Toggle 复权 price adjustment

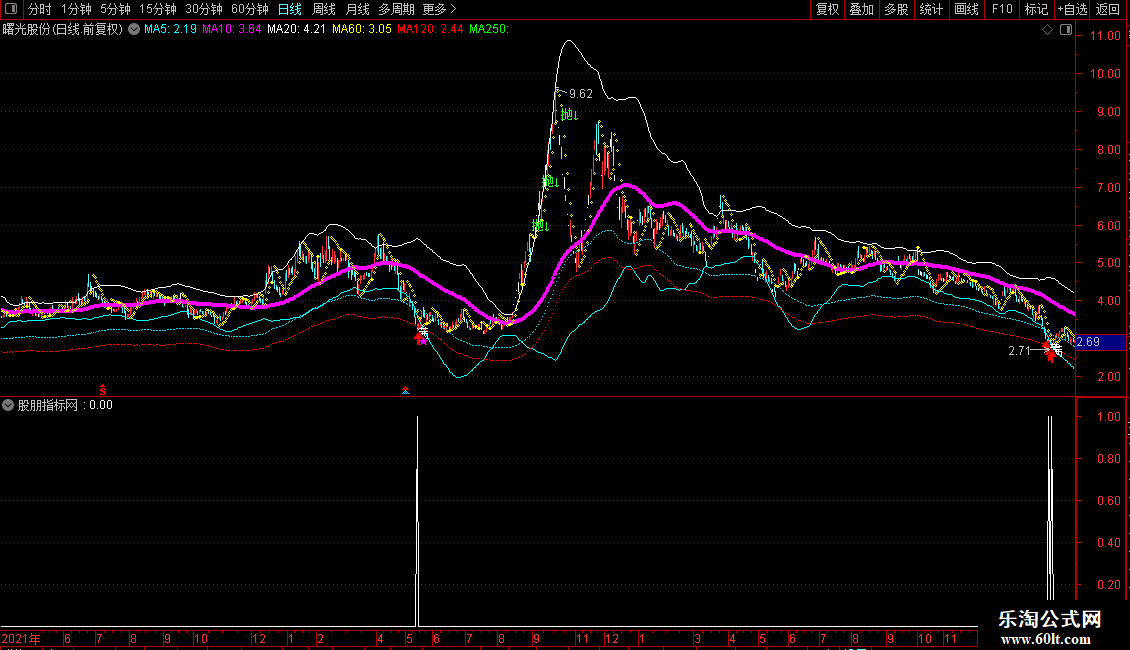click(x=827, y=9)
